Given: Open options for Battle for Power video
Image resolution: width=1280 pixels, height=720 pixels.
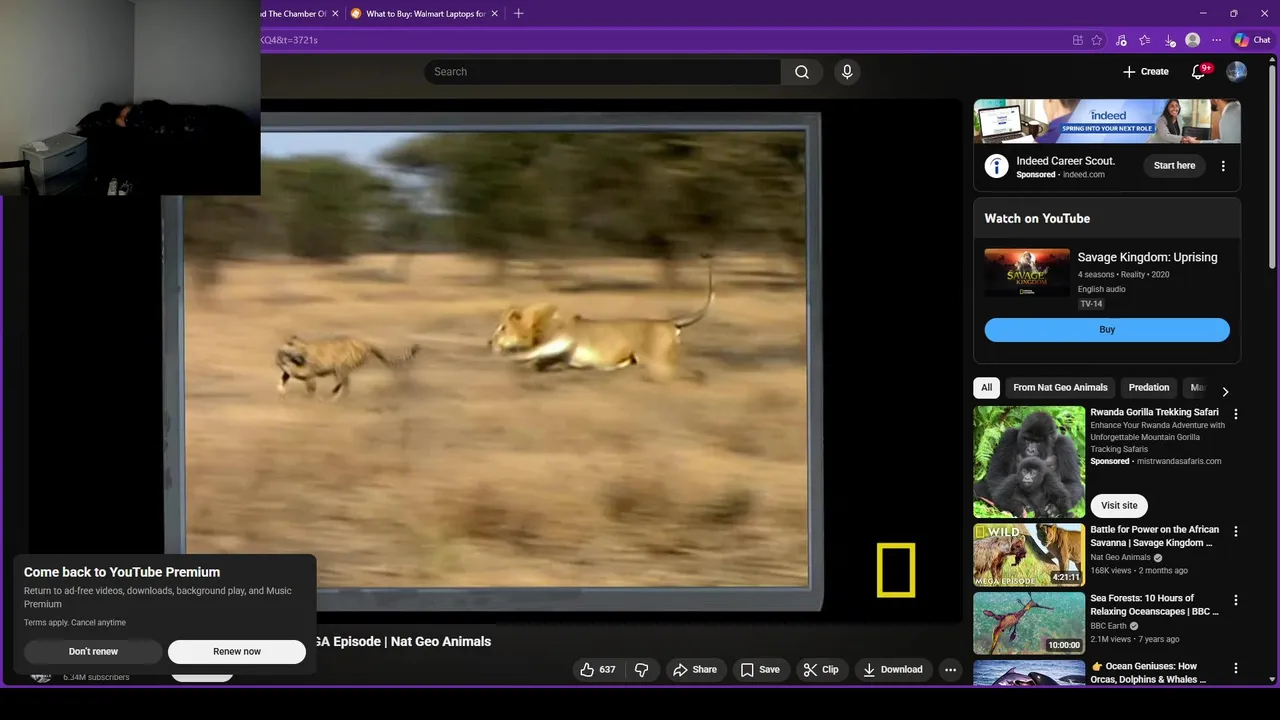Looking at the screenshot, I should pos(1236,532).
